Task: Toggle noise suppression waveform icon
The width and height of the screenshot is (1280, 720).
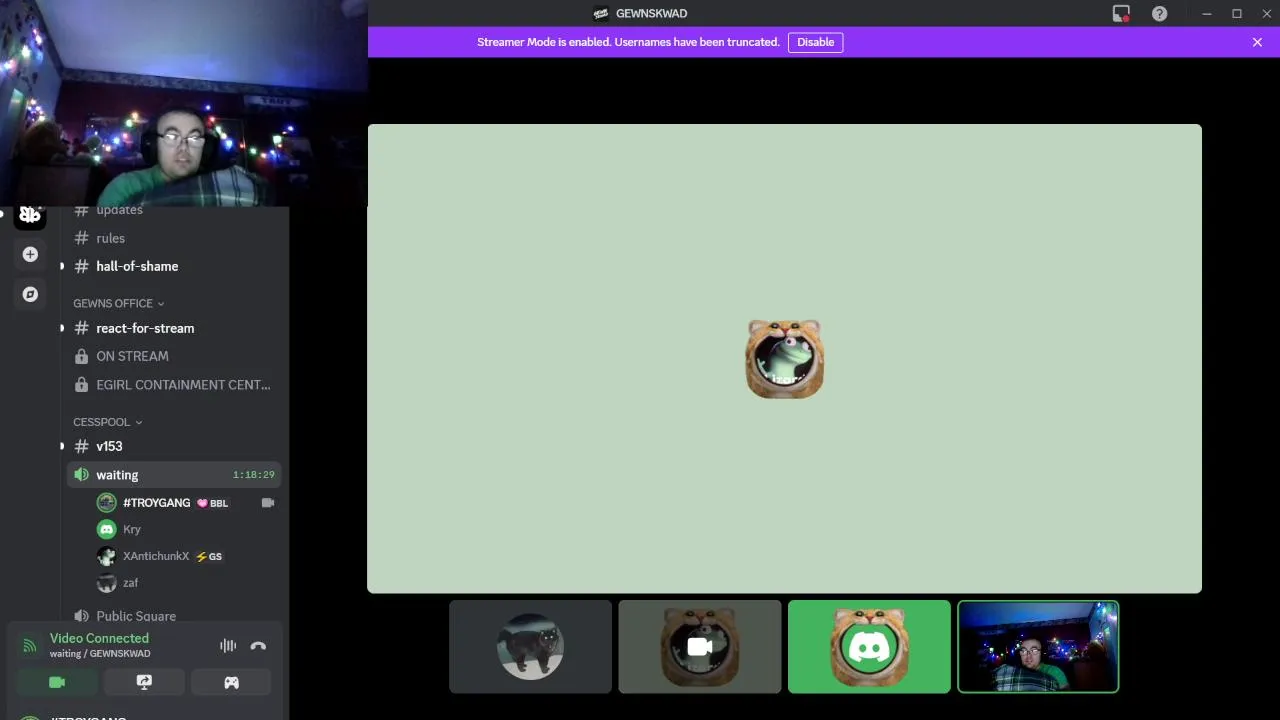Action: tap(228, 646)
